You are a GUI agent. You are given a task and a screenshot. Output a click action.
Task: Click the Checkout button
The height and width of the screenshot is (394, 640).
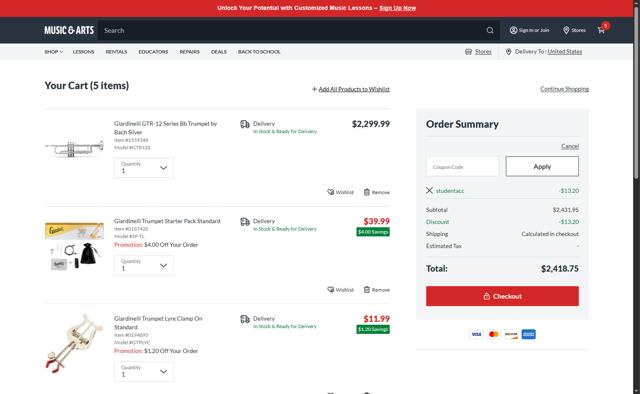502,296
